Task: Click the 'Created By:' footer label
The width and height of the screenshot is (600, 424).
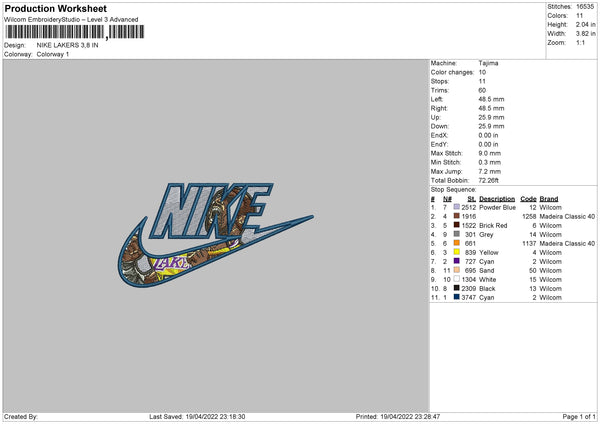Action: point(21,416)
